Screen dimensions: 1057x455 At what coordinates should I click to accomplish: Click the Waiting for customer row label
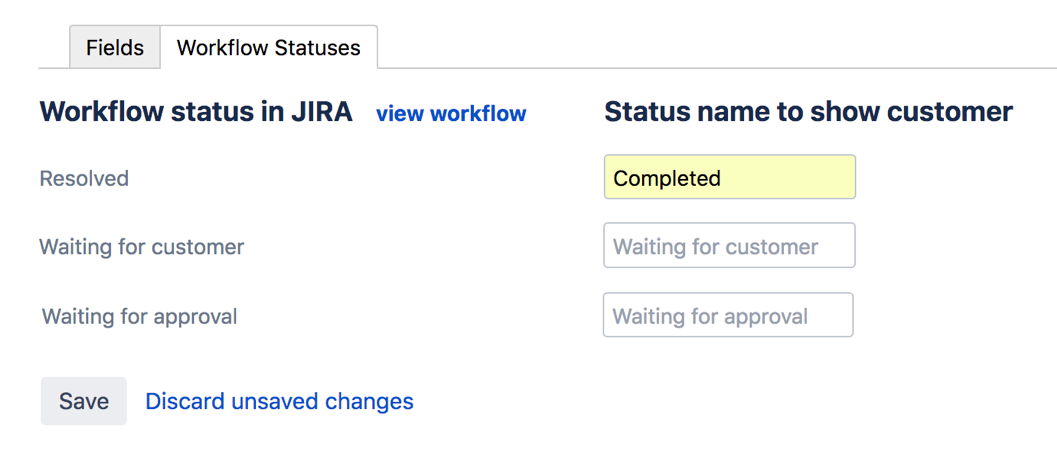(x=141, y=247)
